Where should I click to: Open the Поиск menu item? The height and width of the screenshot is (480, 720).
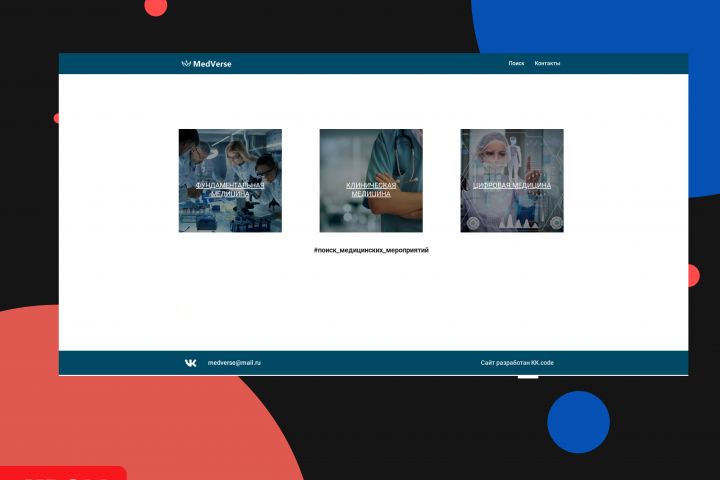tap(516, 63)
